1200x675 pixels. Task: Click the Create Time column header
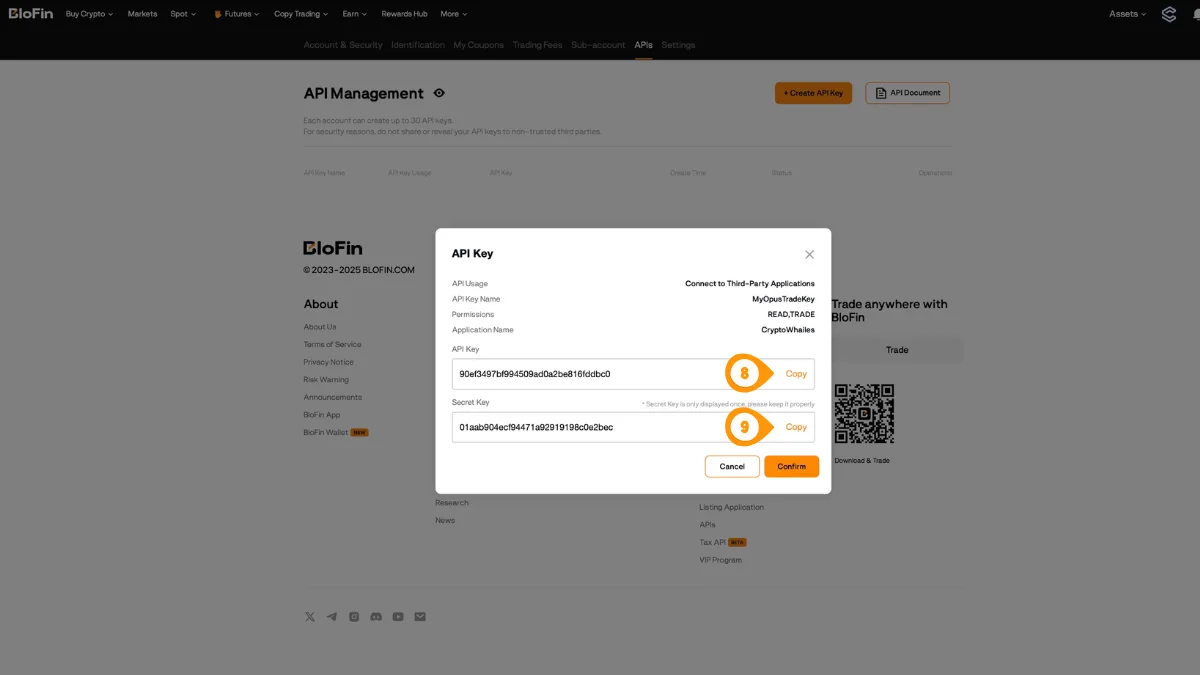point(688,173)
